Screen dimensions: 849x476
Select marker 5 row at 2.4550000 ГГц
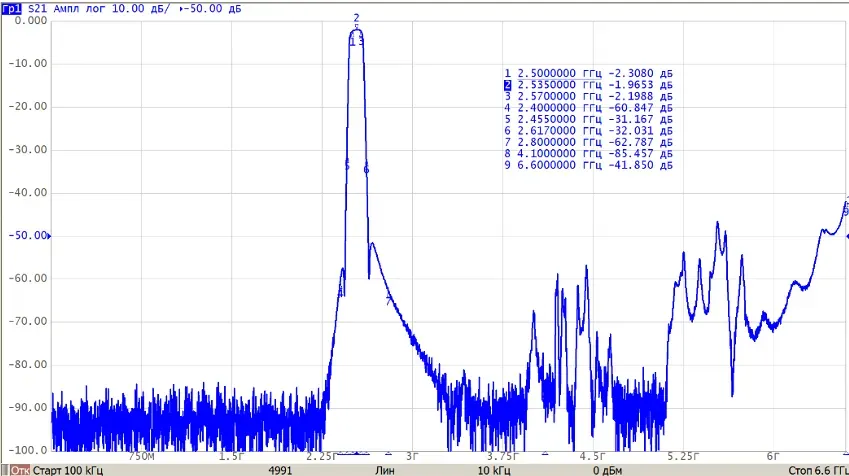tap(588, 119)
